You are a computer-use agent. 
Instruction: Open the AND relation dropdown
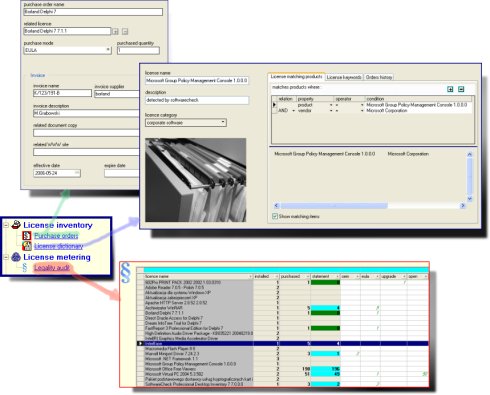click(x=294, y=110)
